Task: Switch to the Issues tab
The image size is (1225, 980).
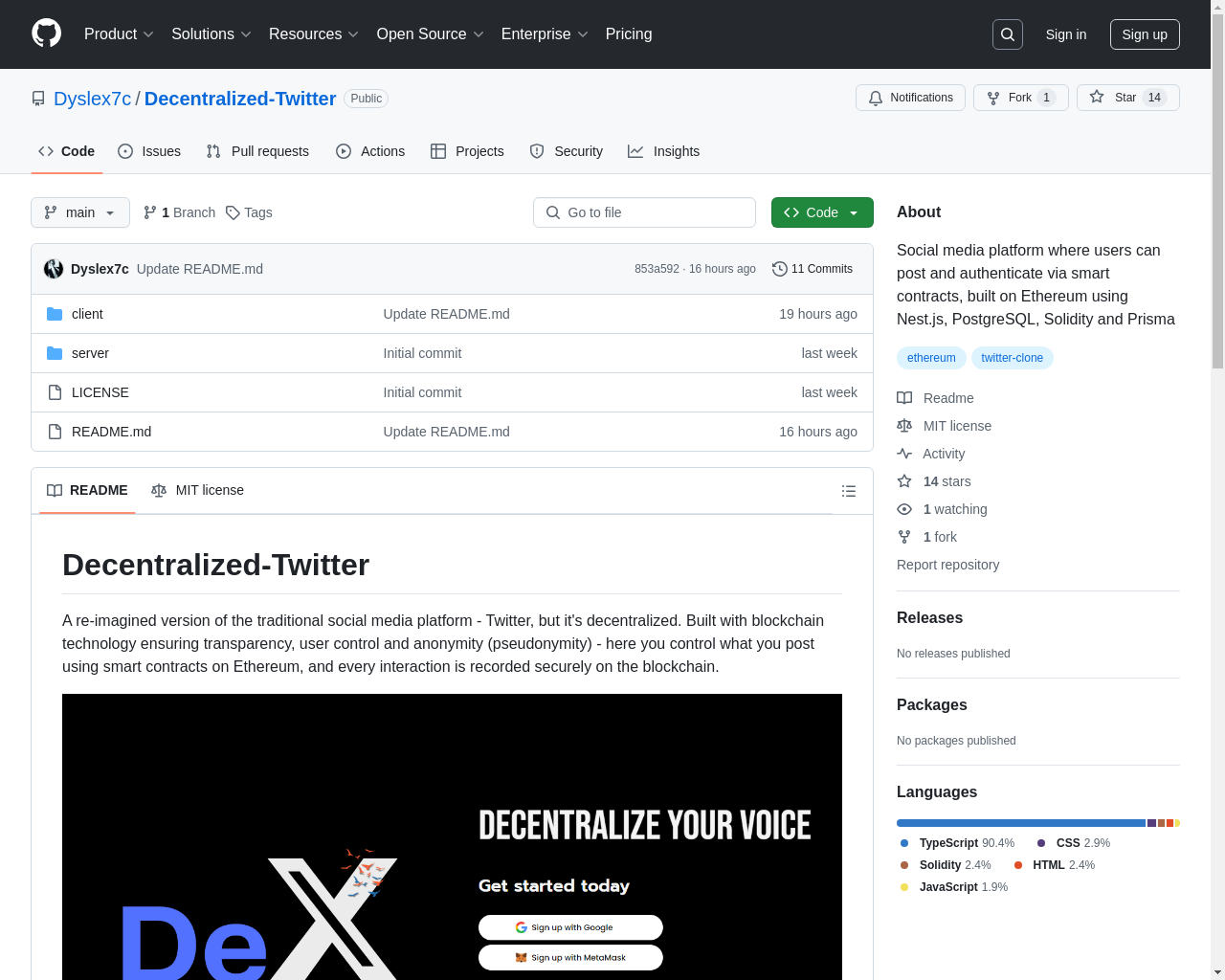Action: tap(149, 151)
